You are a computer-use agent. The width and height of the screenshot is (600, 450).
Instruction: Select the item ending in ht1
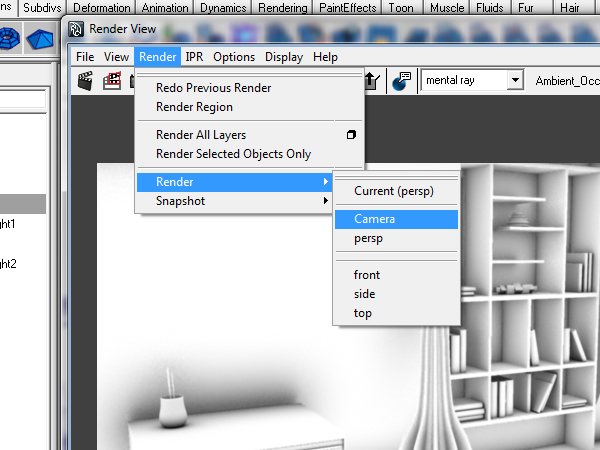[x=8, y=224]
